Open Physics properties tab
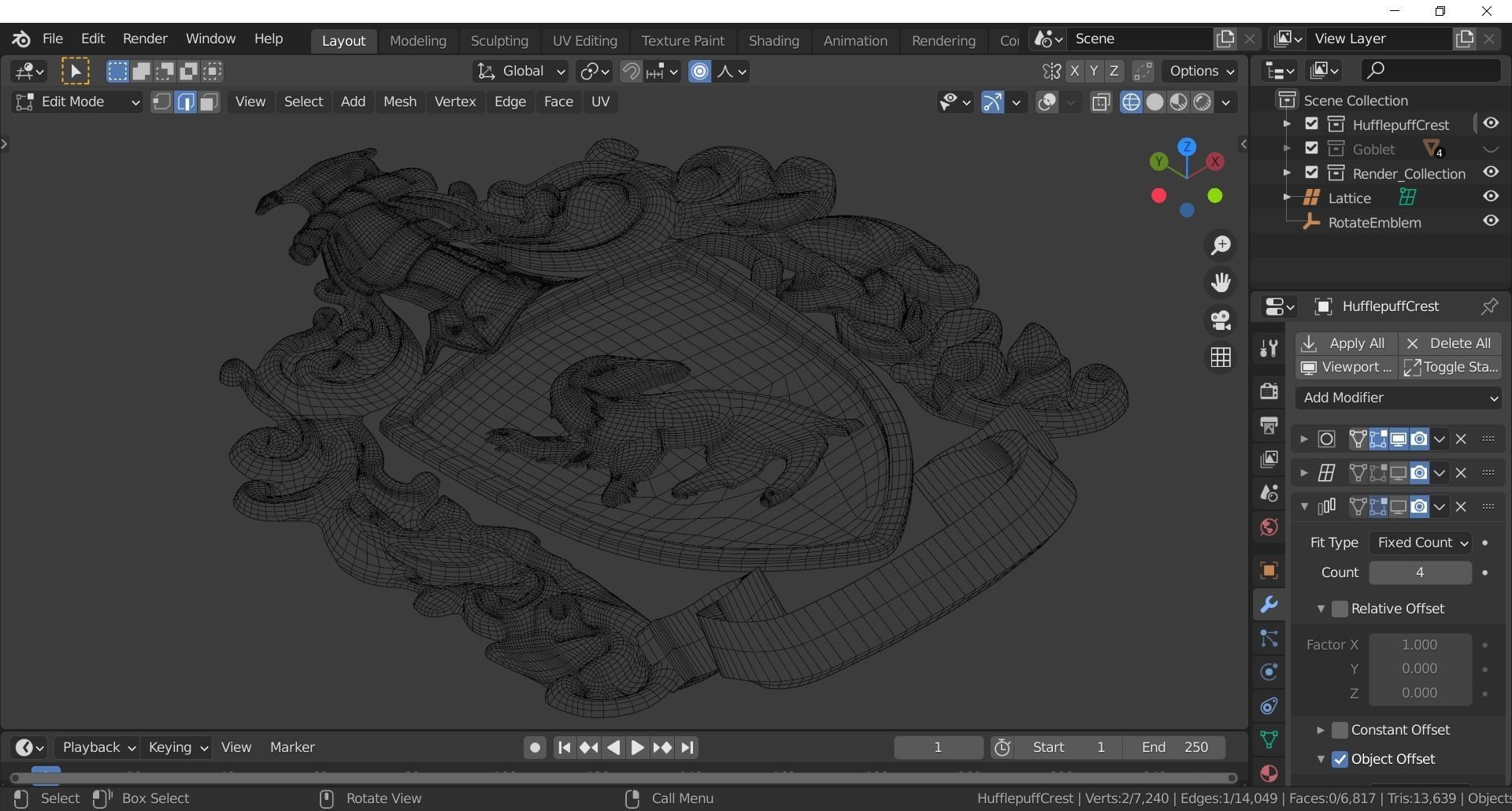Screen dimensions: 1512x811 click(x=1269, y=672)
